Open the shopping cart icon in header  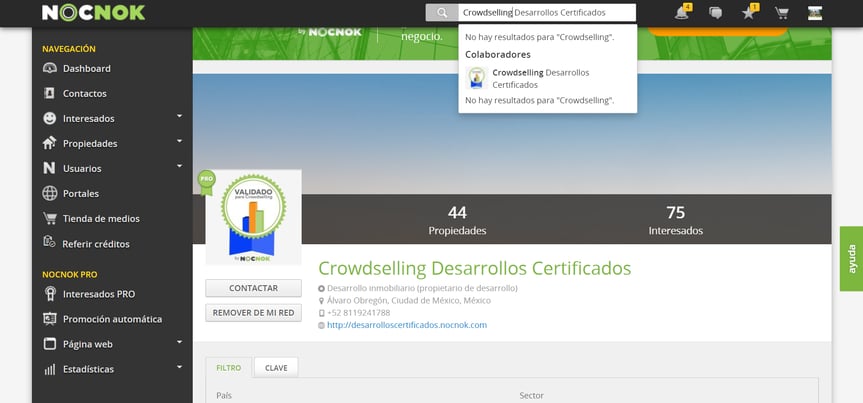782,13
